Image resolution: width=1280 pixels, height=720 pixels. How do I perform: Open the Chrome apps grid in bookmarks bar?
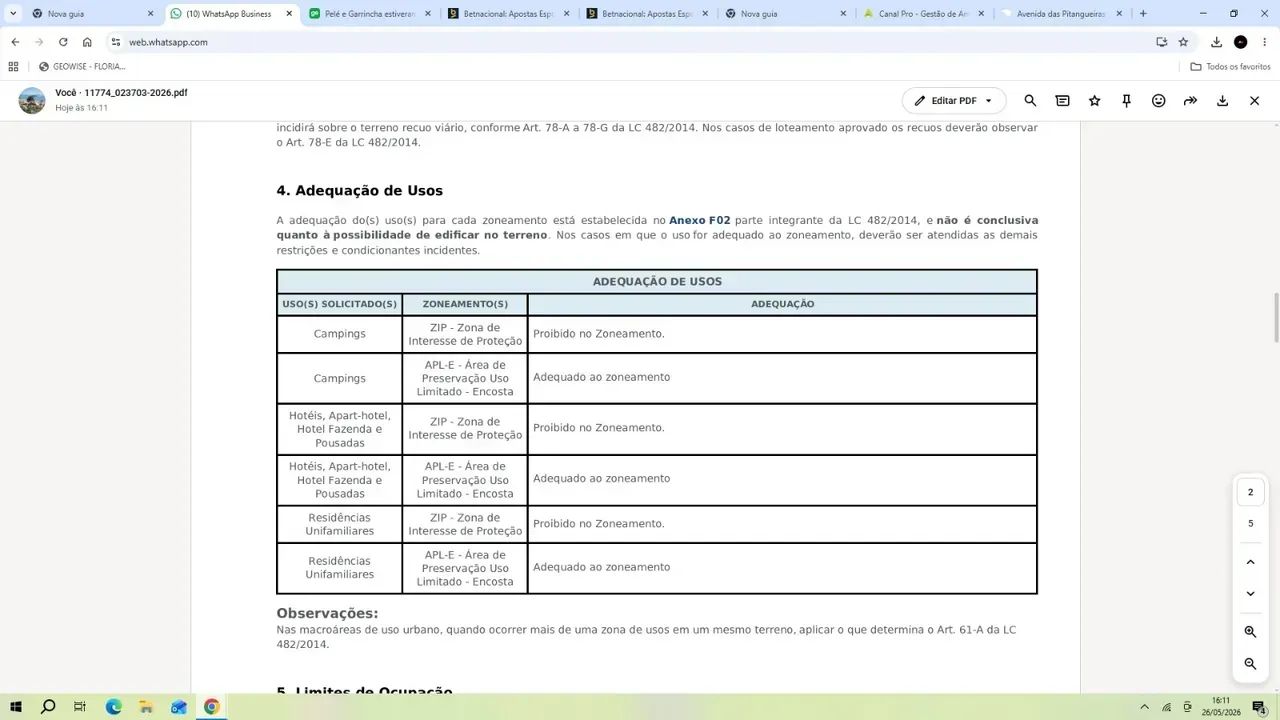[13, 67]
